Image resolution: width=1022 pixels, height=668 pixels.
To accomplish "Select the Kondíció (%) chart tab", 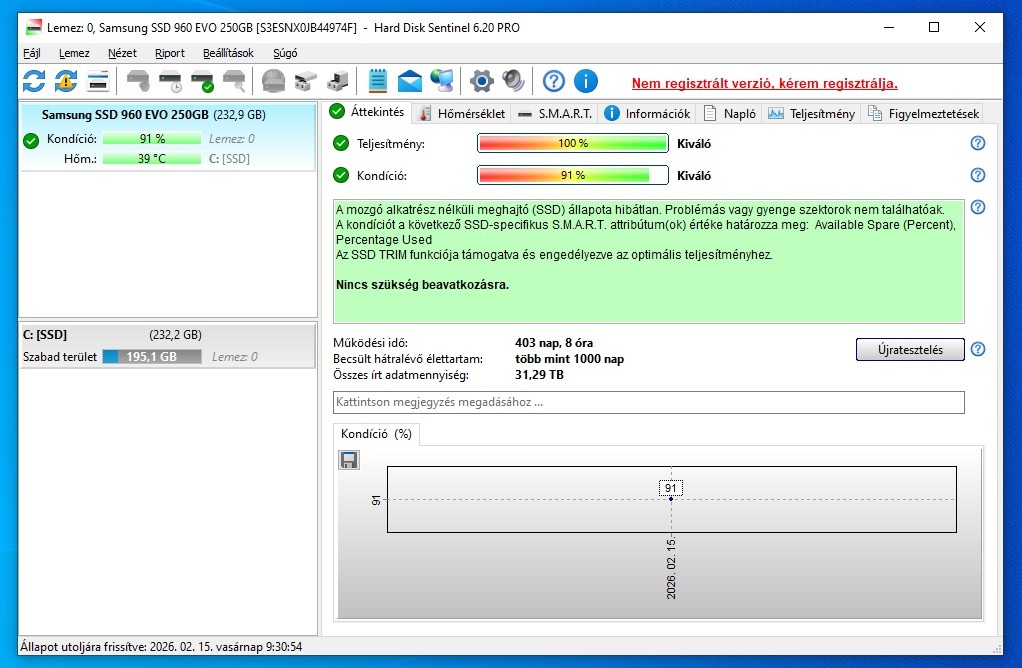I will [376, 434].
